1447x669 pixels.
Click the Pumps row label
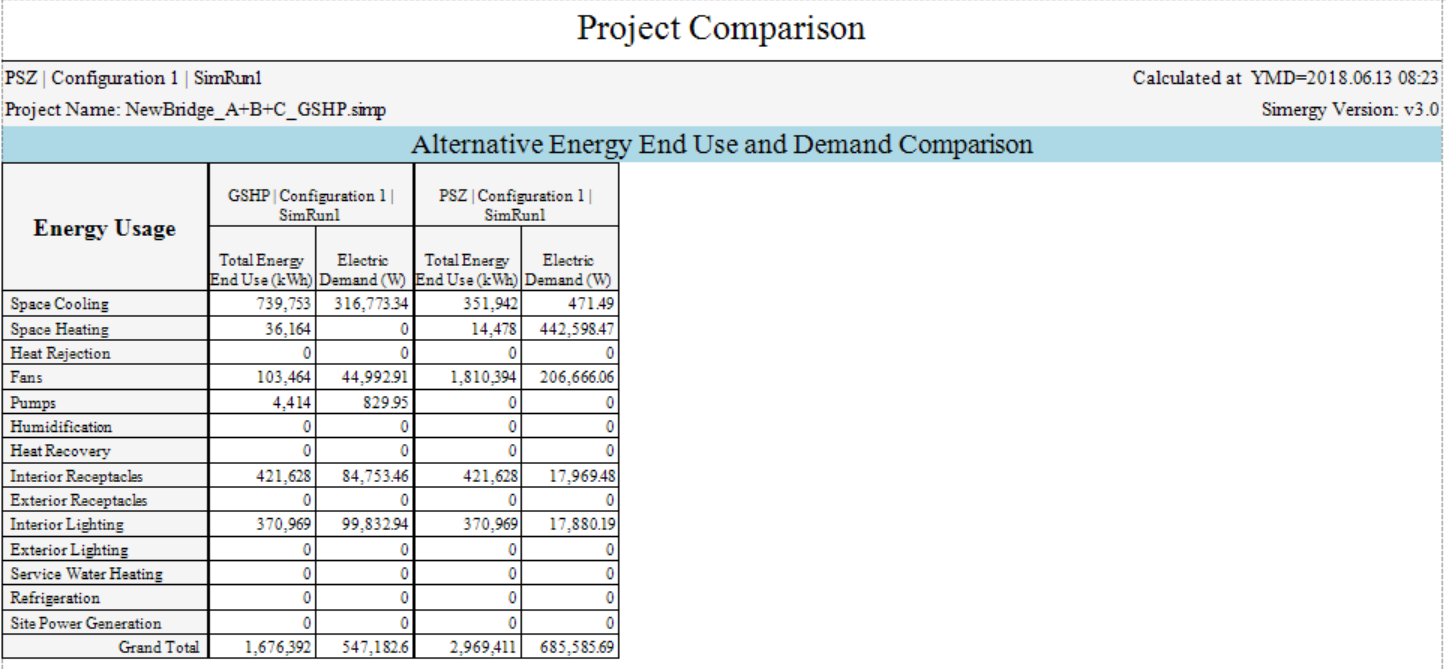pos(33,403)
